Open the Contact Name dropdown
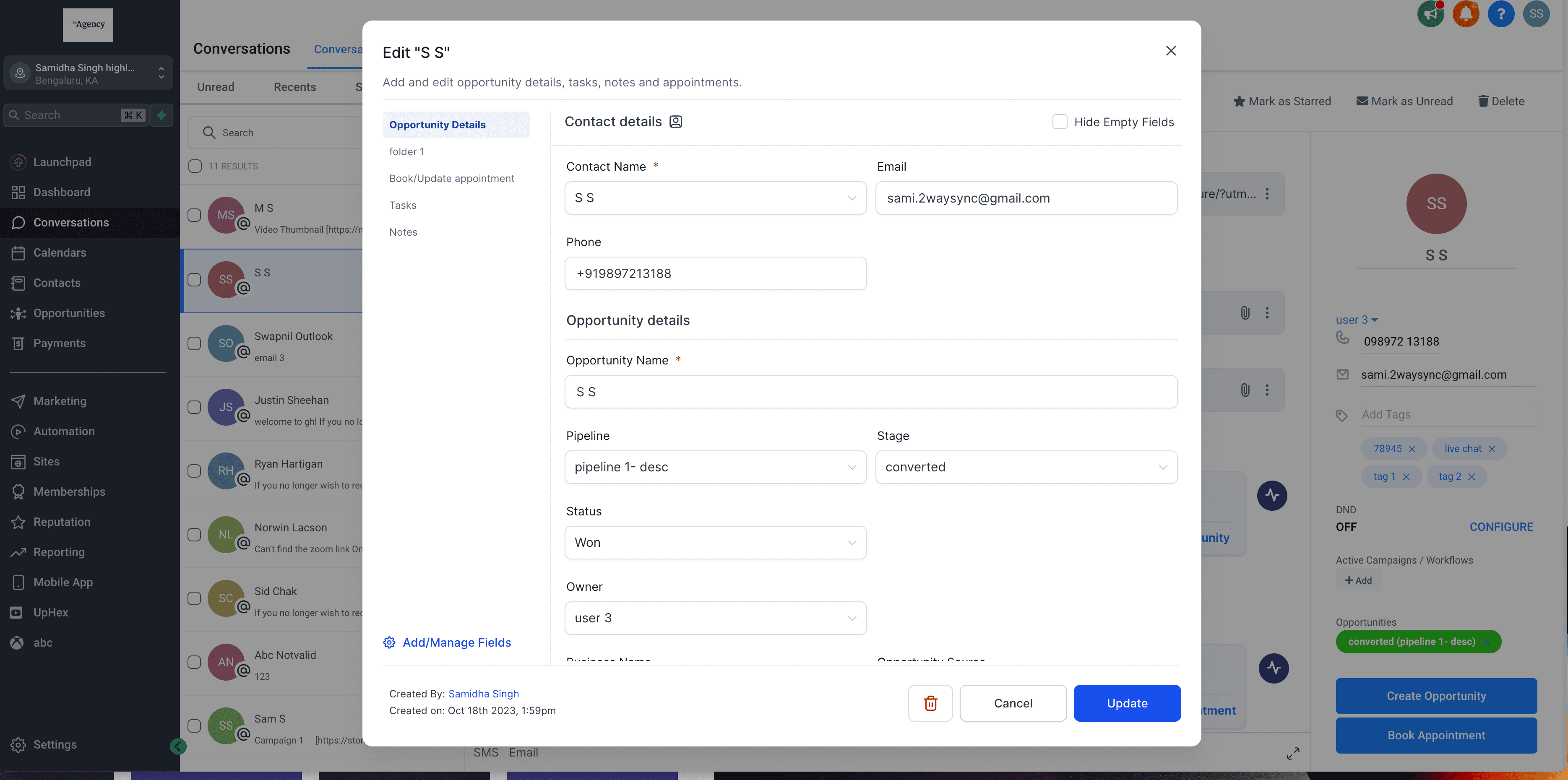Screen dimensions: 1568x780 (x=715, y=198)
